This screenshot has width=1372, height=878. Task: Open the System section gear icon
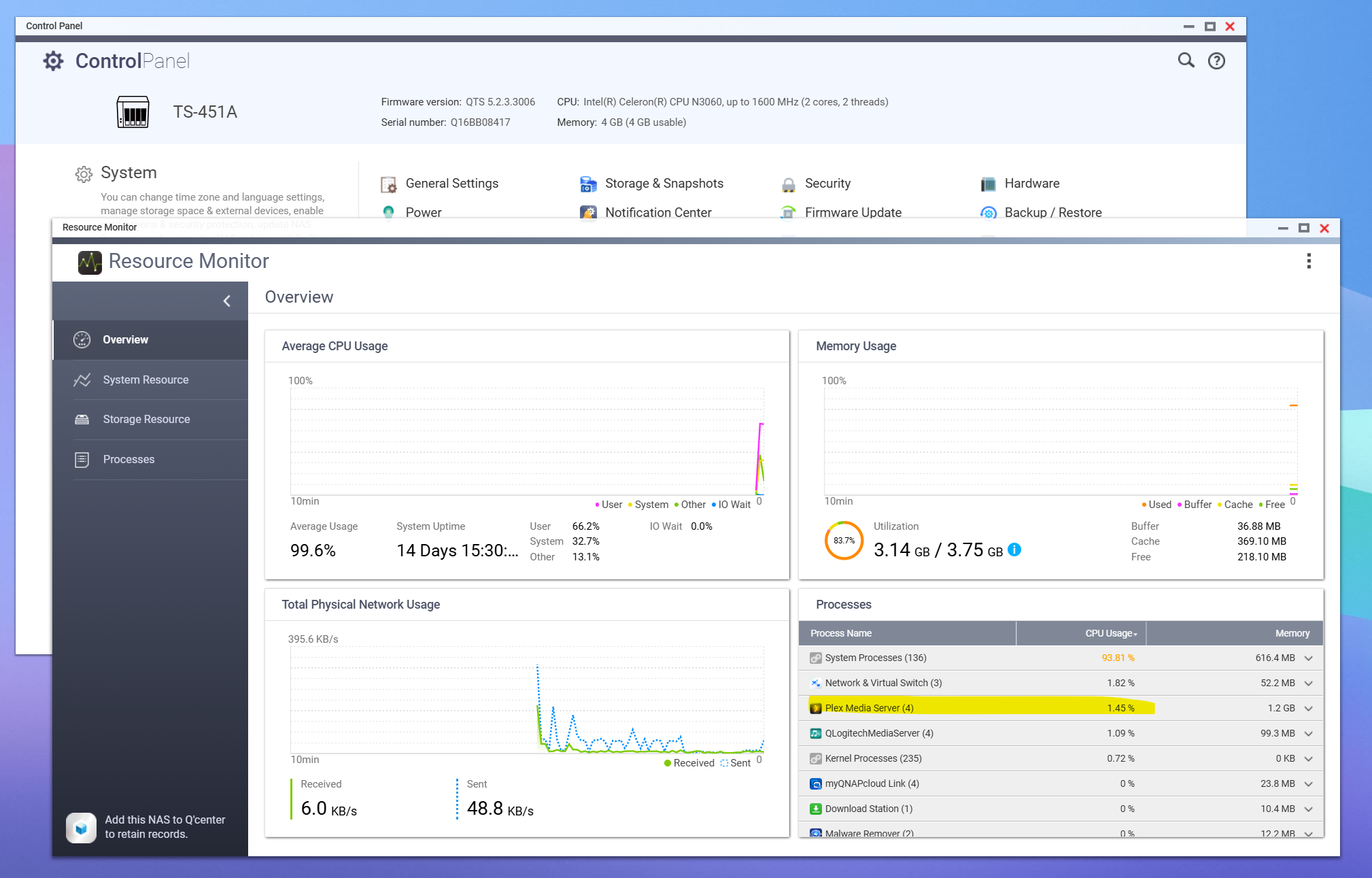click(84, 174)
